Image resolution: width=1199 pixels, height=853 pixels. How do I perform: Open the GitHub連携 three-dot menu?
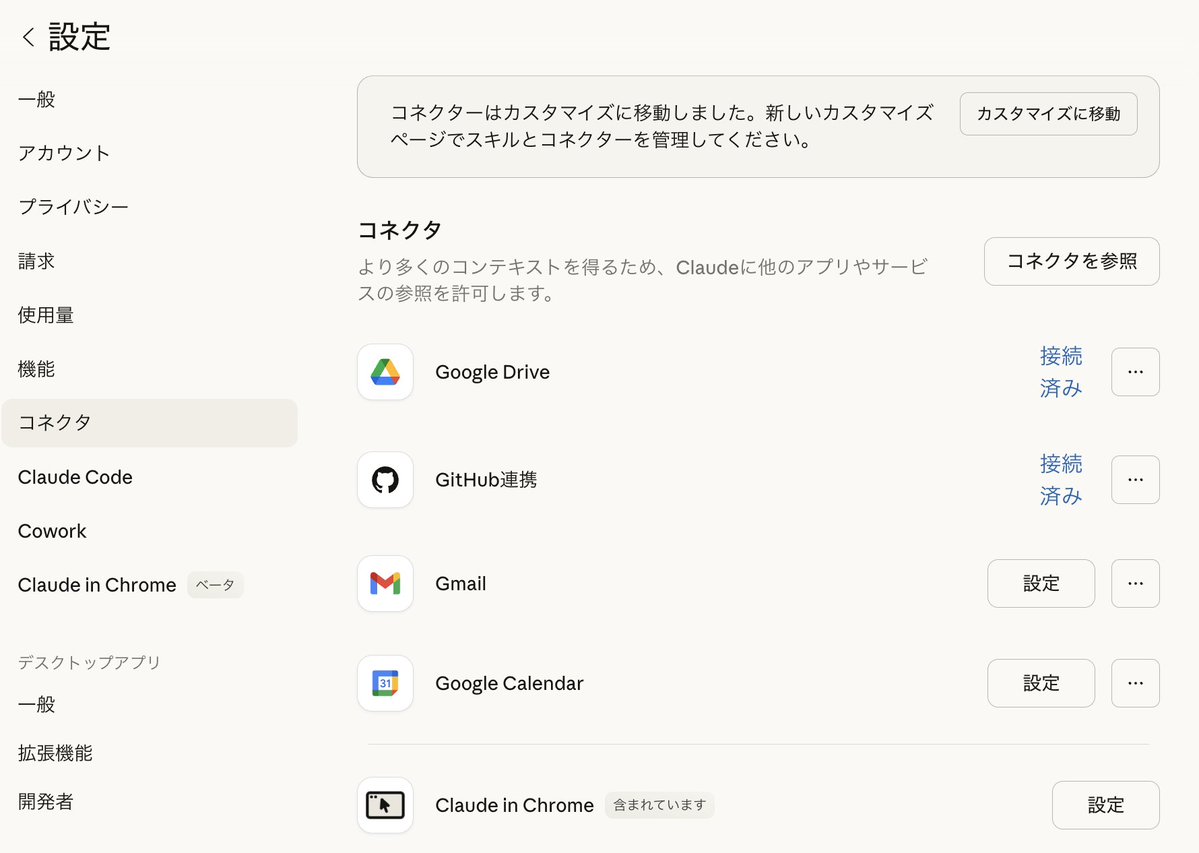(1135, 479)
